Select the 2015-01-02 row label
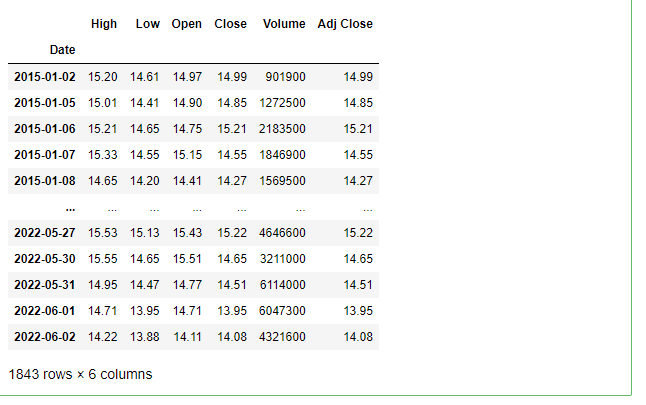 pyautogui.click(x=44, y=76)
